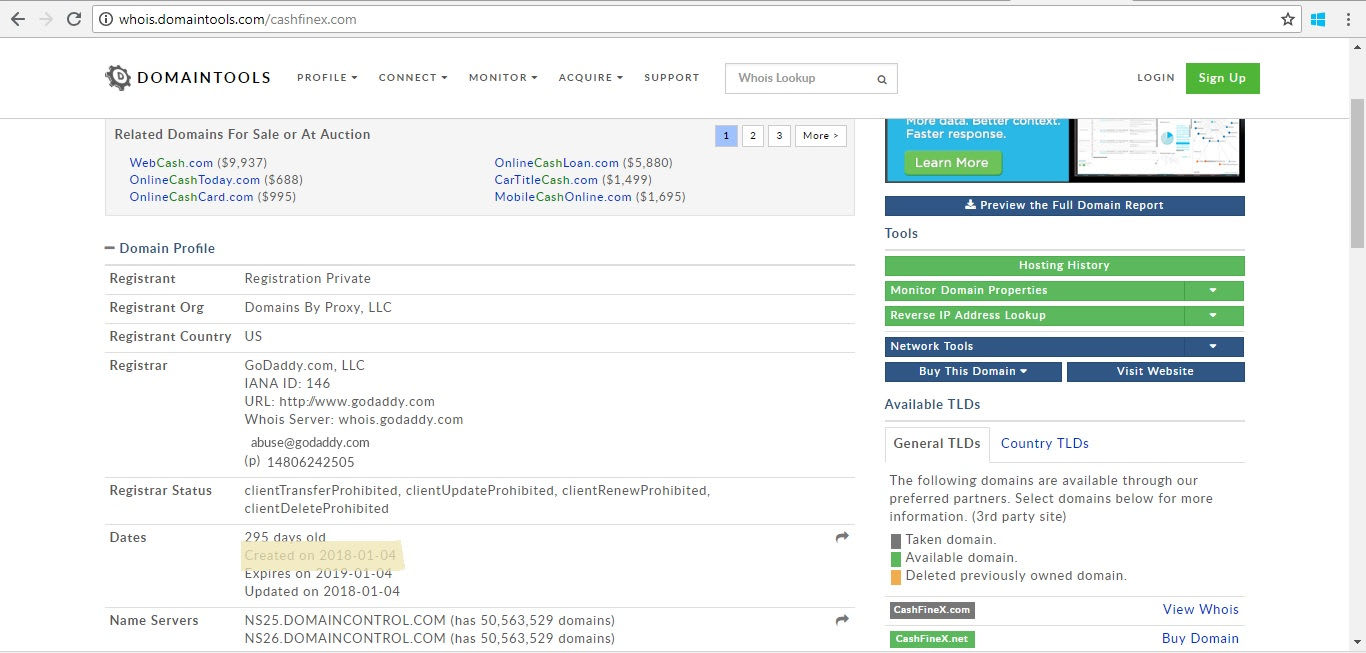Expand the Network Tools dropdown arrow
Viewport: 1366px width, 653px height.
point(1213,347)
